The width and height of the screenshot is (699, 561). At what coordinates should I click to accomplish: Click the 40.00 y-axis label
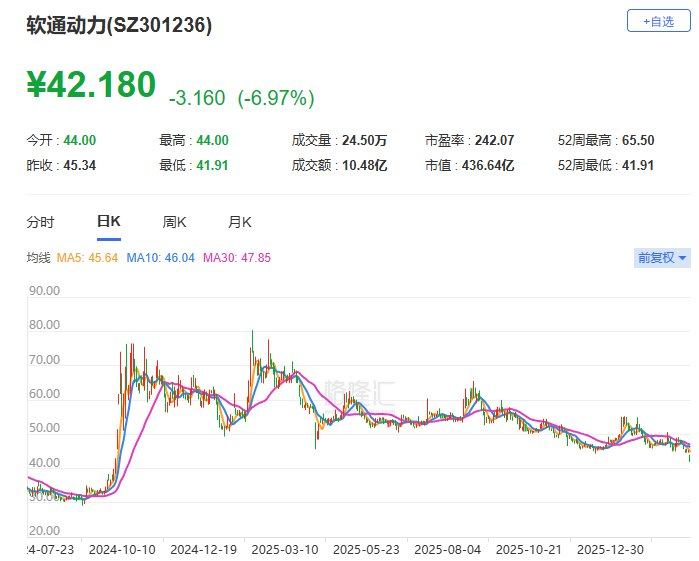point(44,463)
